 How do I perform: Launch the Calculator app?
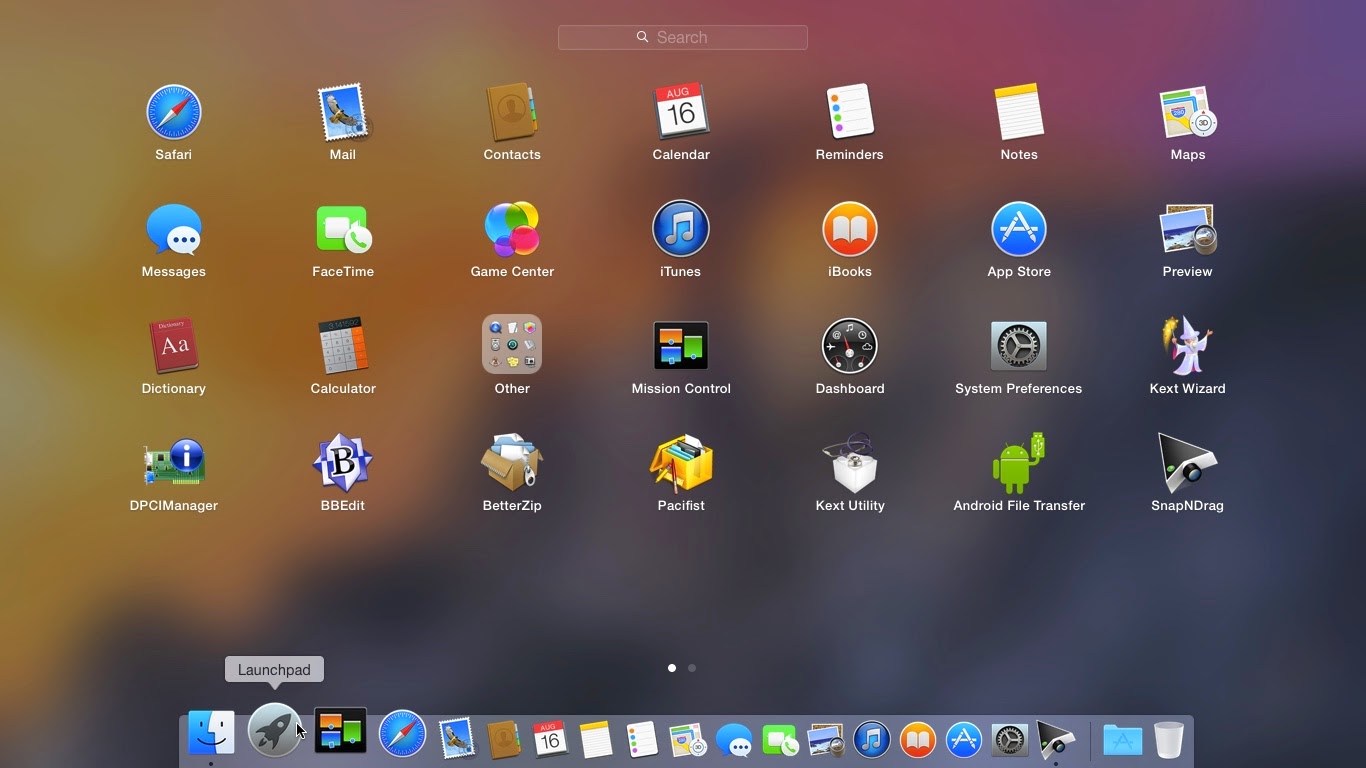[343, 346]
